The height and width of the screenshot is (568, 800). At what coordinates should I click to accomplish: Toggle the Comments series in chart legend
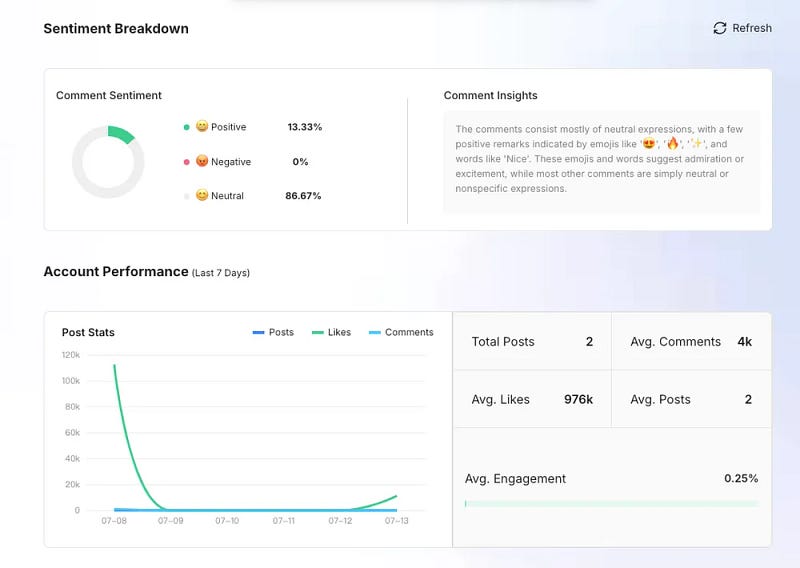pyautogui.click(x=401, y=332)
